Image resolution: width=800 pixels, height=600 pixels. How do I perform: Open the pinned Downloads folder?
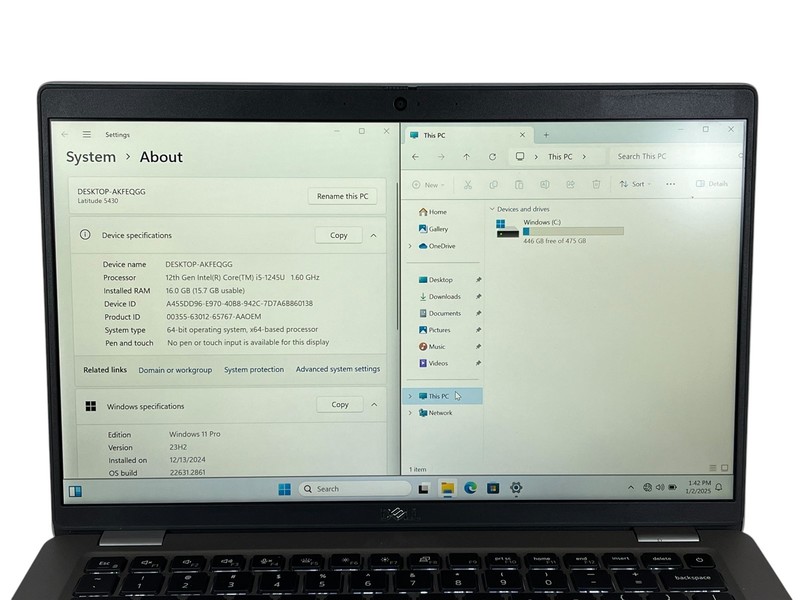(440, 296)
